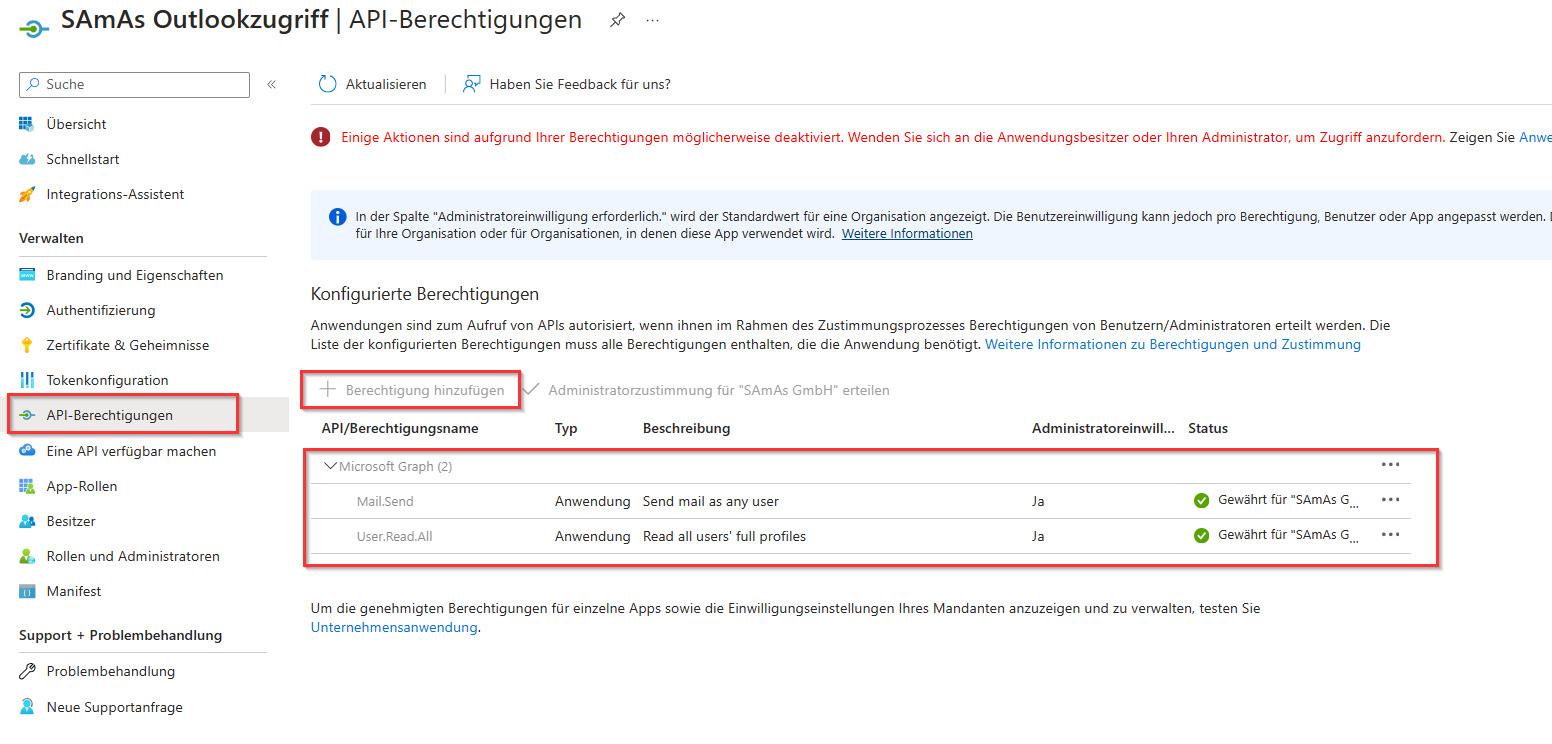This screenshot has width=1552, height=744.
Task: Click the Neue Supportanfrage icon
Action: 27,707
